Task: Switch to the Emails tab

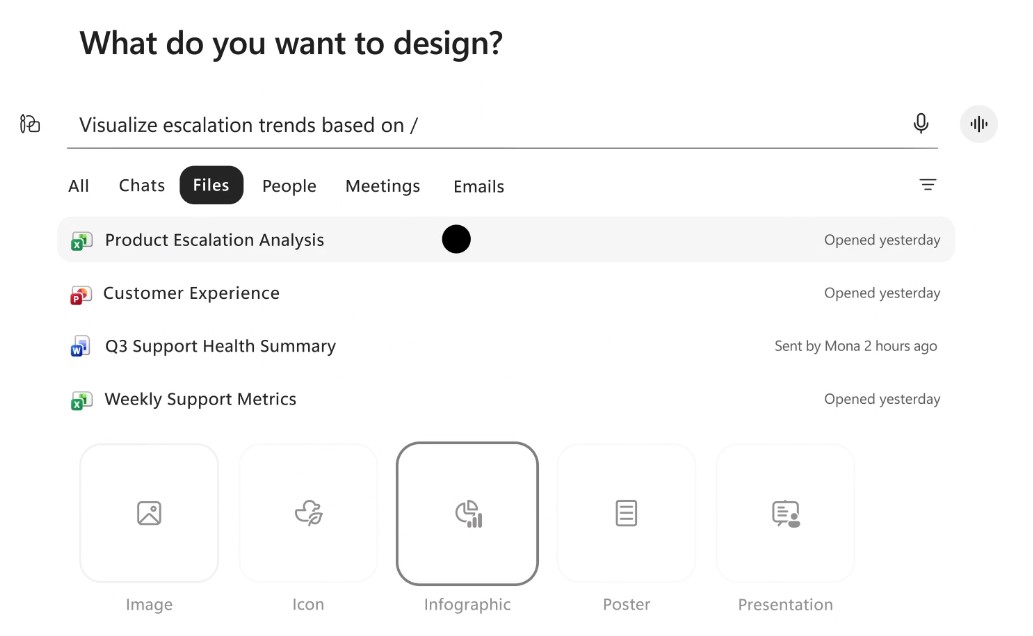Action: 479,187
